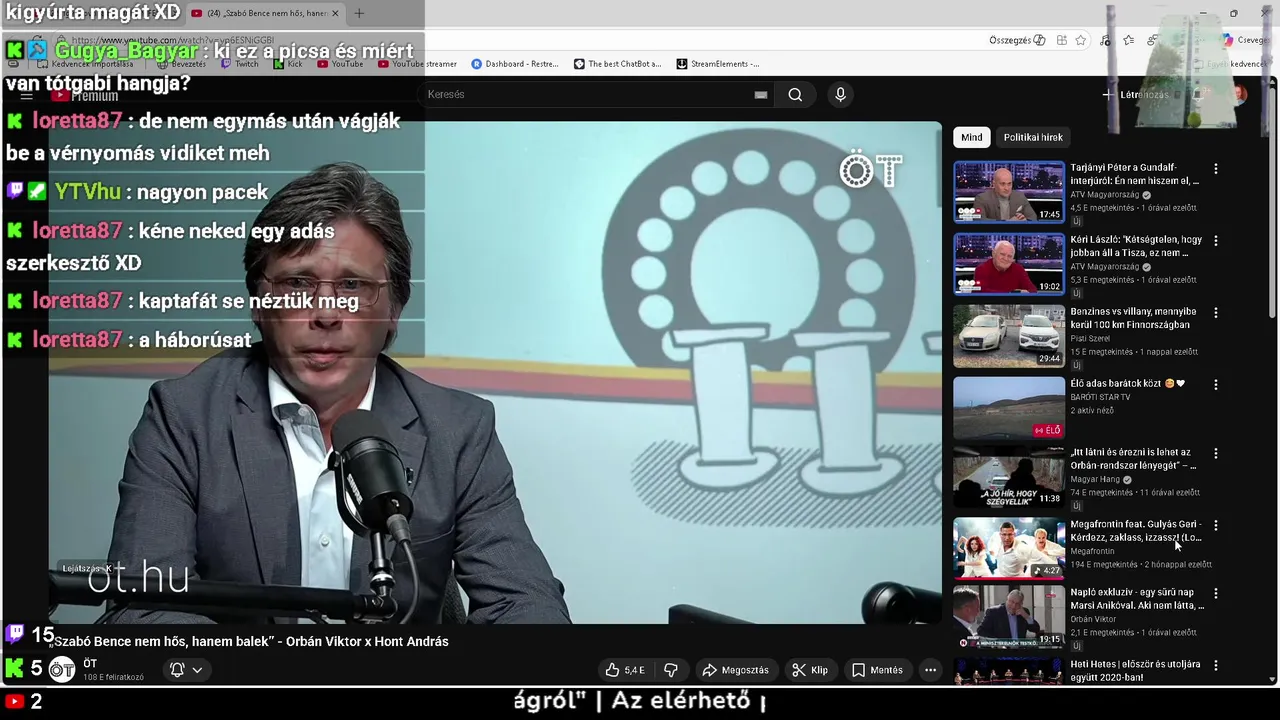The height and width of the screenshot is (720, 1280).
Task: Select the Mind filter chip
Action: coord(972,137)
